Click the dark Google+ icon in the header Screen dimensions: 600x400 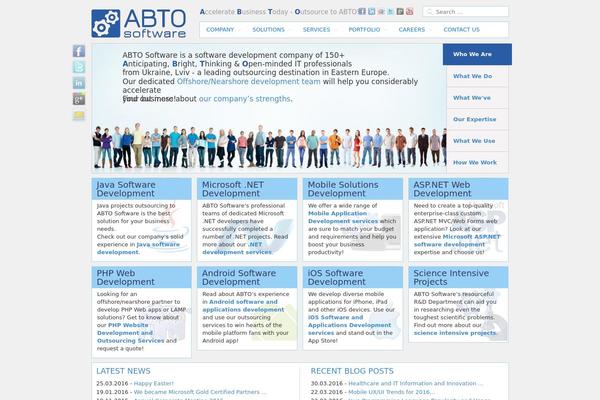click(400, 11)
